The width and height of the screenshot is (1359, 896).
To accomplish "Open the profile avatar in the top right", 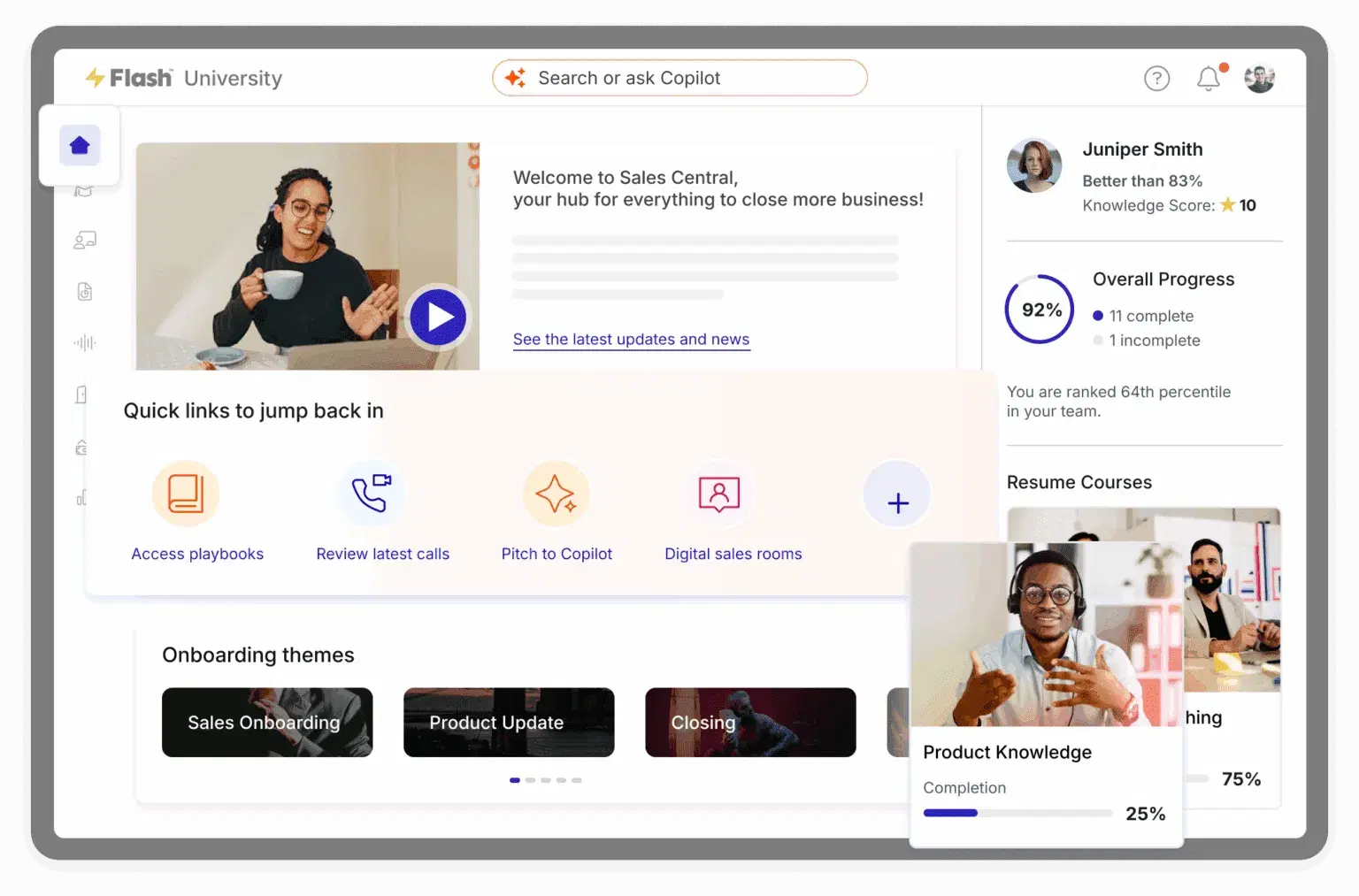I will (x=1258, y=78).
